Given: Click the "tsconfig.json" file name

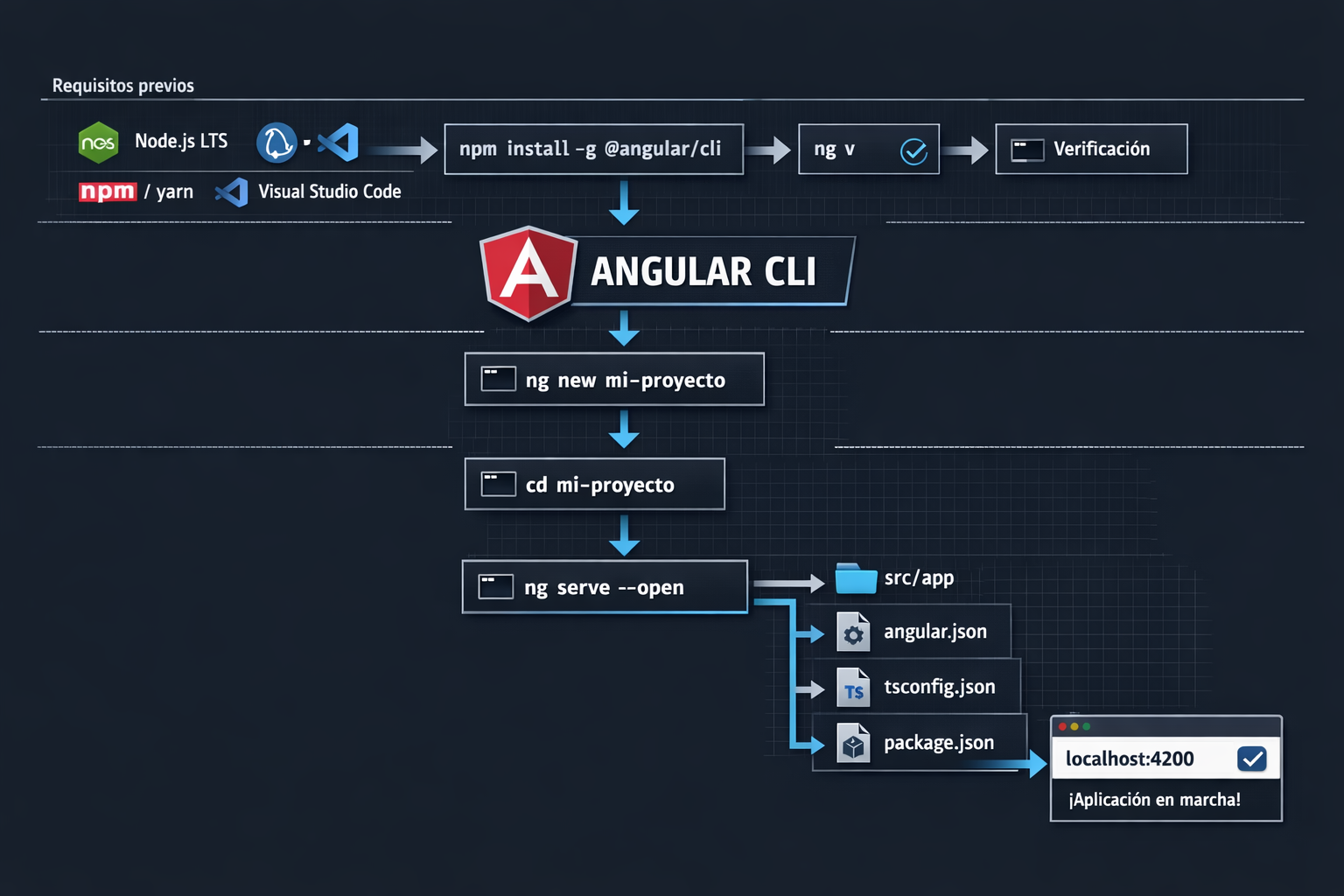Looking at the screenshot, I should click(x=940, y=687).
